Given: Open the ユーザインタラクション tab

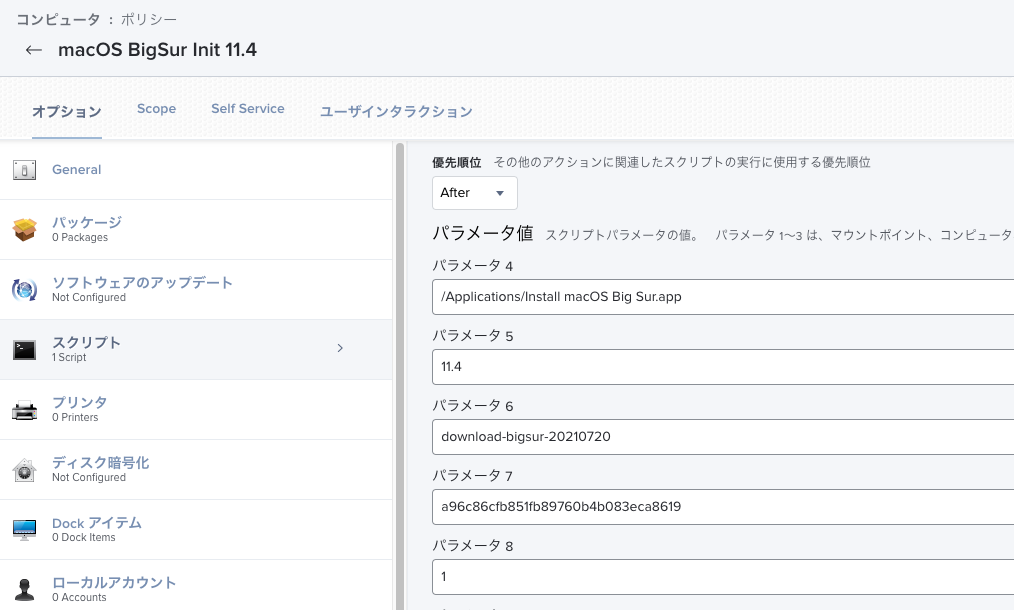Looking at the screenshot, I should coord(396,112).
